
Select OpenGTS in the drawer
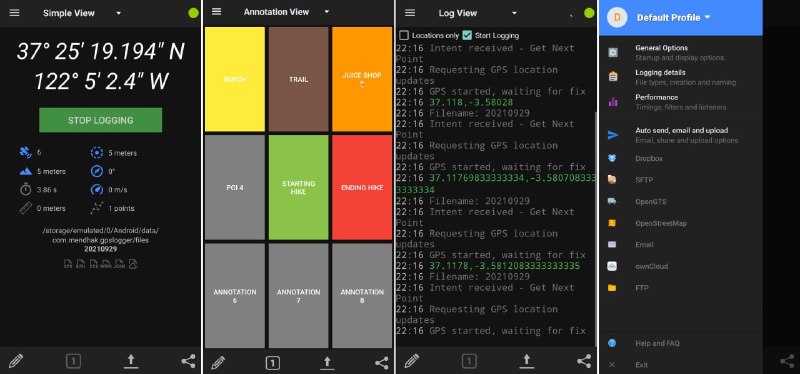(681, 201)
